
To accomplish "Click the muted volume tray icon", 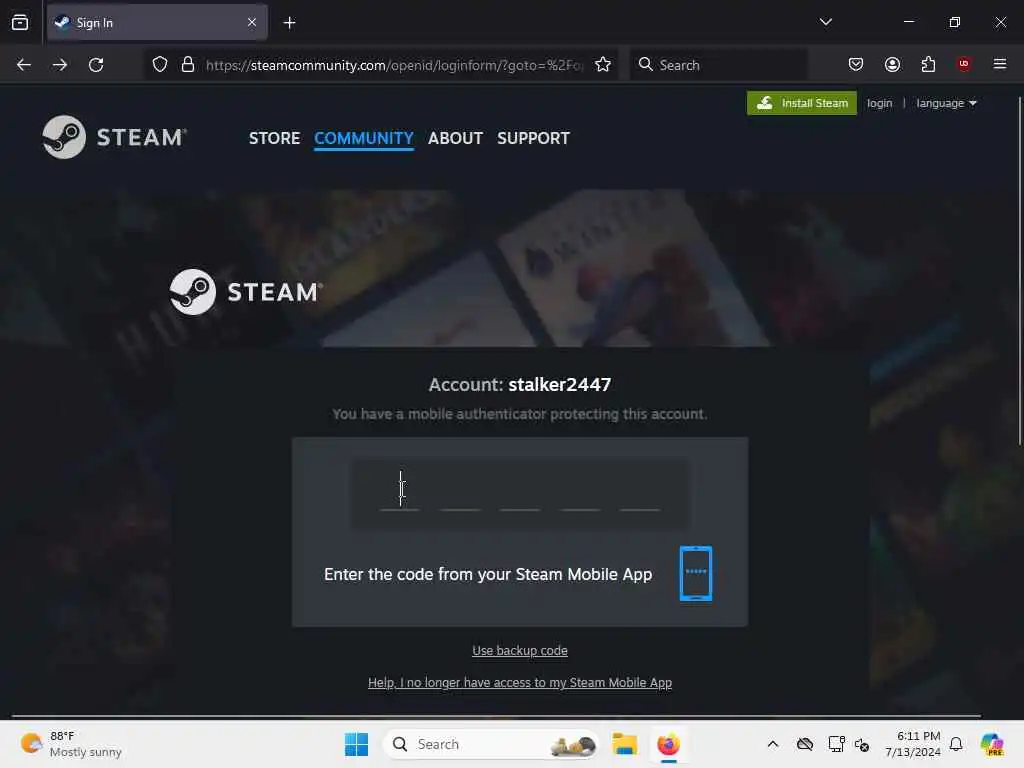I will coord(862,744).
